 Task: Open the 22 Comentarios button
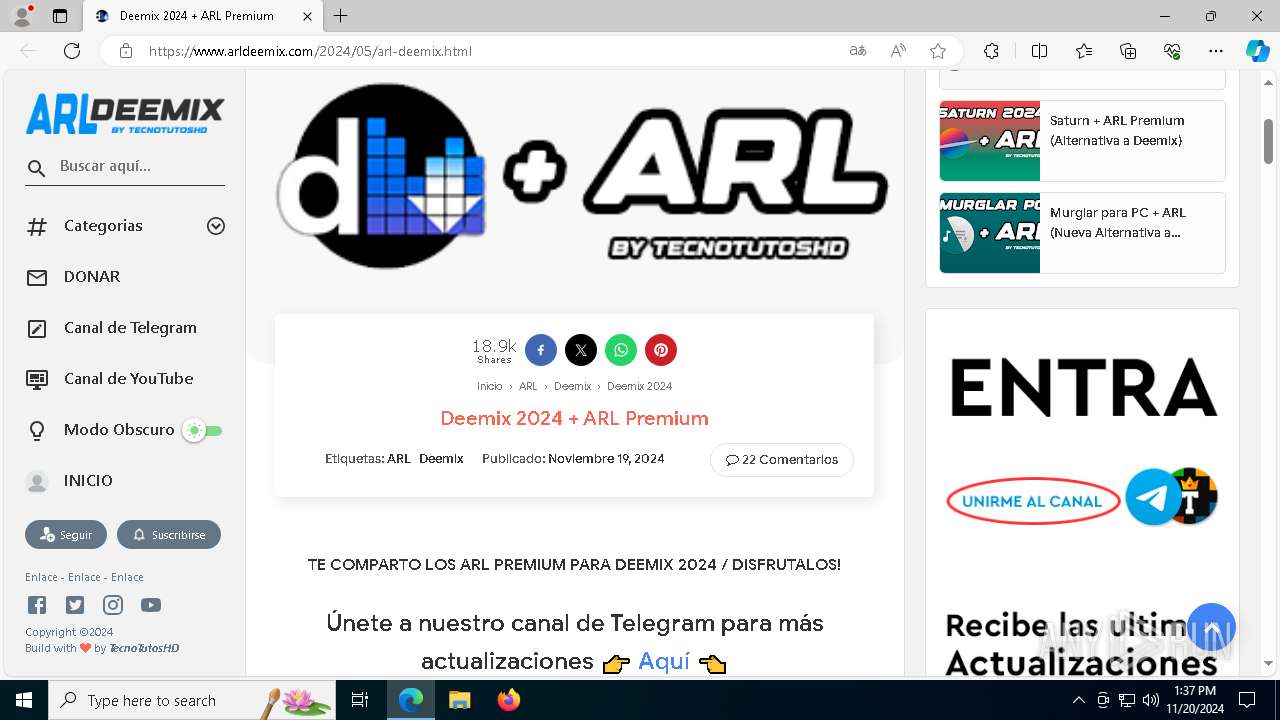[x=782, y=460]
